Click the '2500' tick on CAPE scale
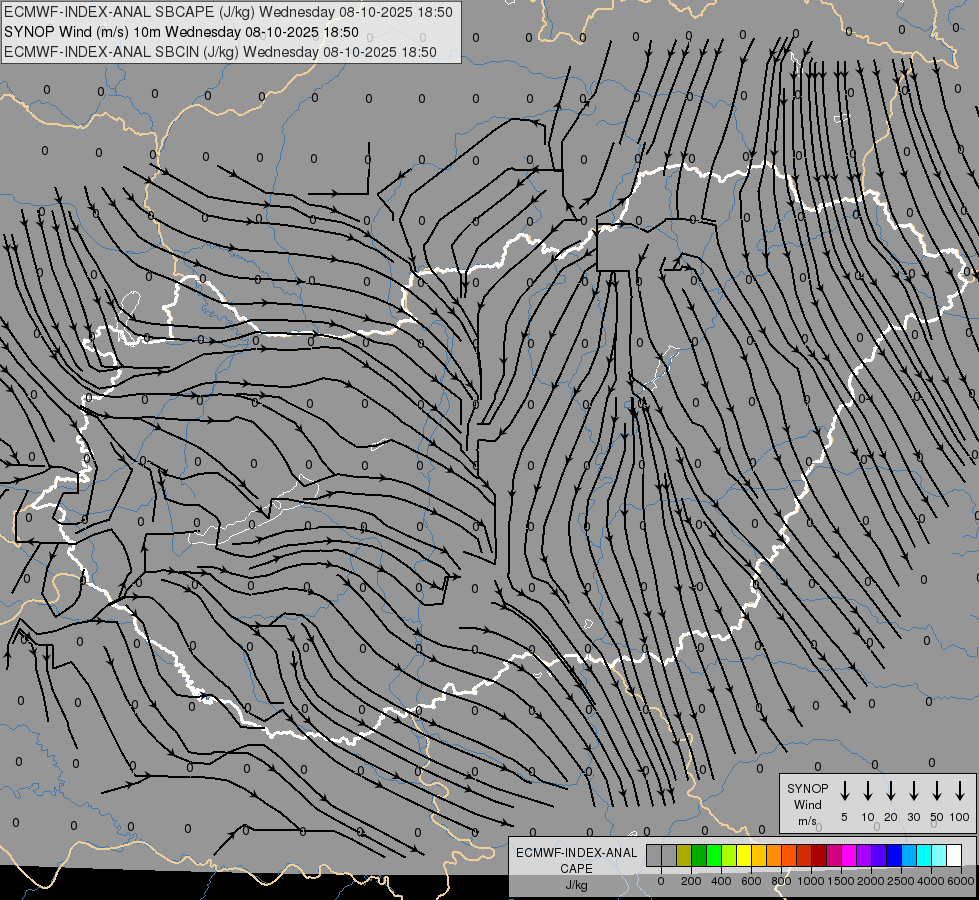Image resolution: width=979 pixels, height=900 pixels. [x=901, y=881]
